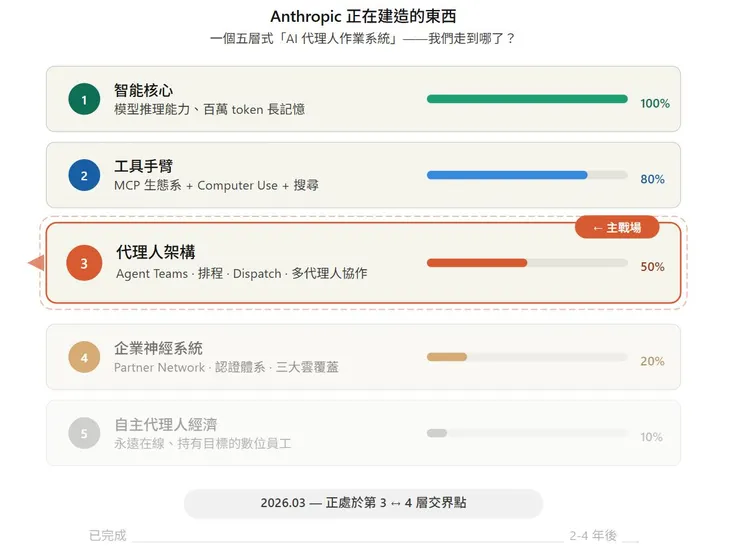Image resolution: width=740 pixels, height=560 pixels.
Task: Click the 2026.03 status pill
Action: click(363, 503)
